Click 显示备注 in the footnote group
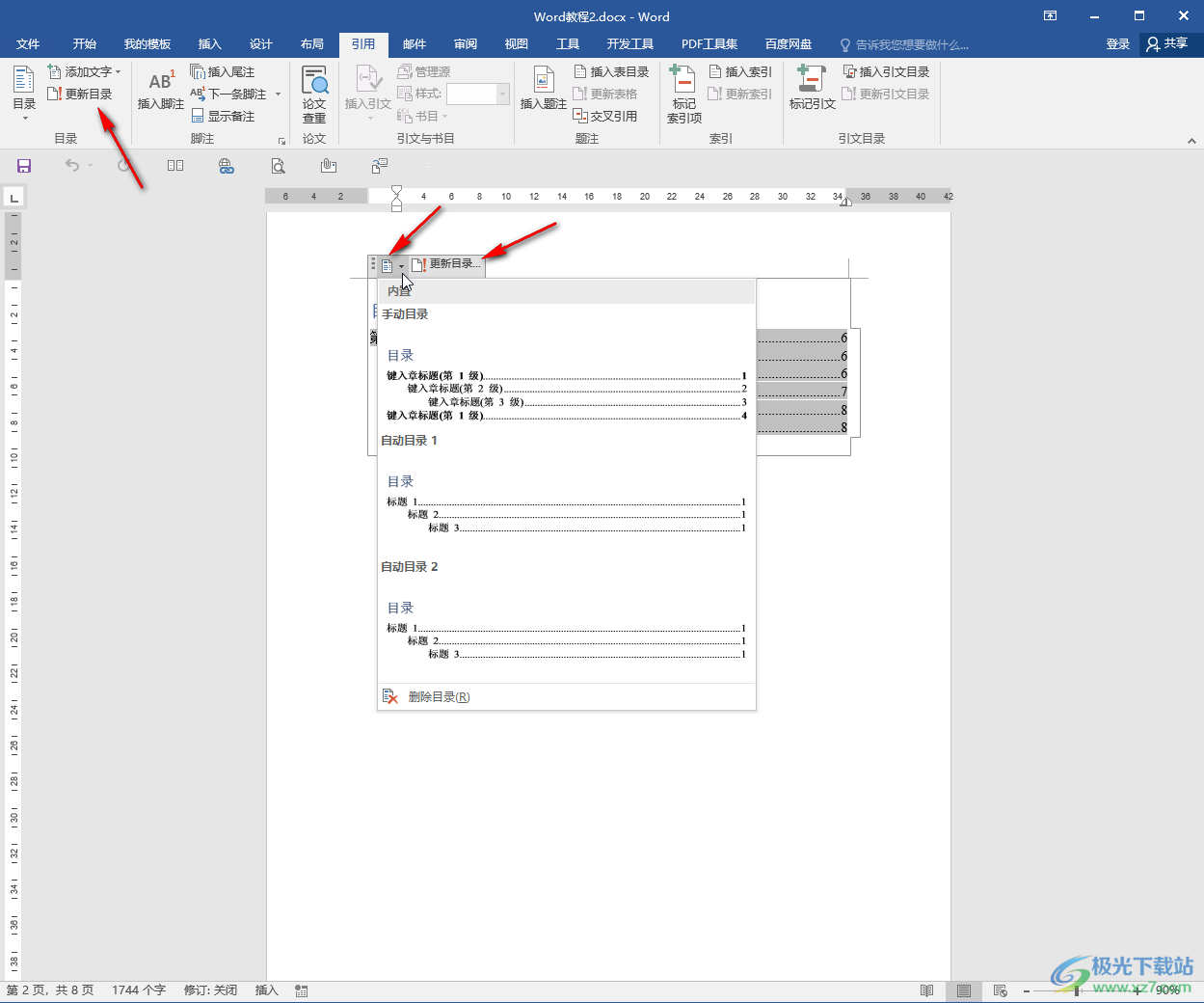The image size is (1204, 1003). 223,116
